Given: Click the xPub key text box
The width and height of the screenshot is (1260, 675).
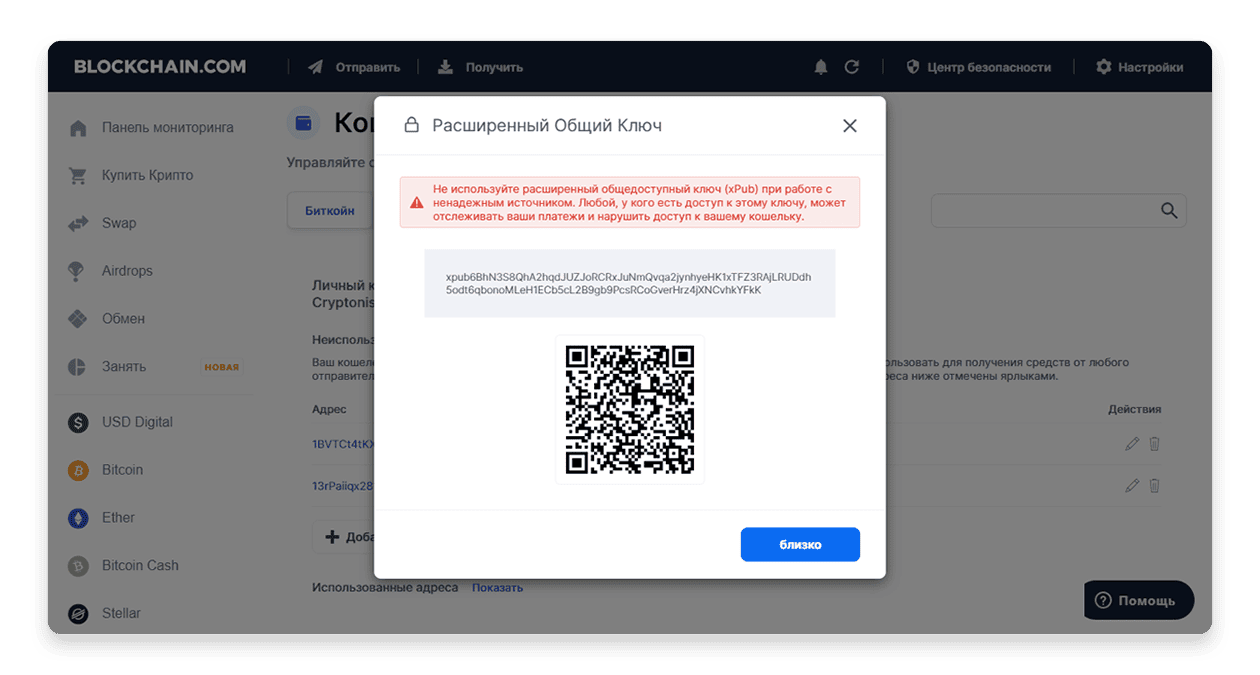Looking at the screenshot, I should [630, 283].
